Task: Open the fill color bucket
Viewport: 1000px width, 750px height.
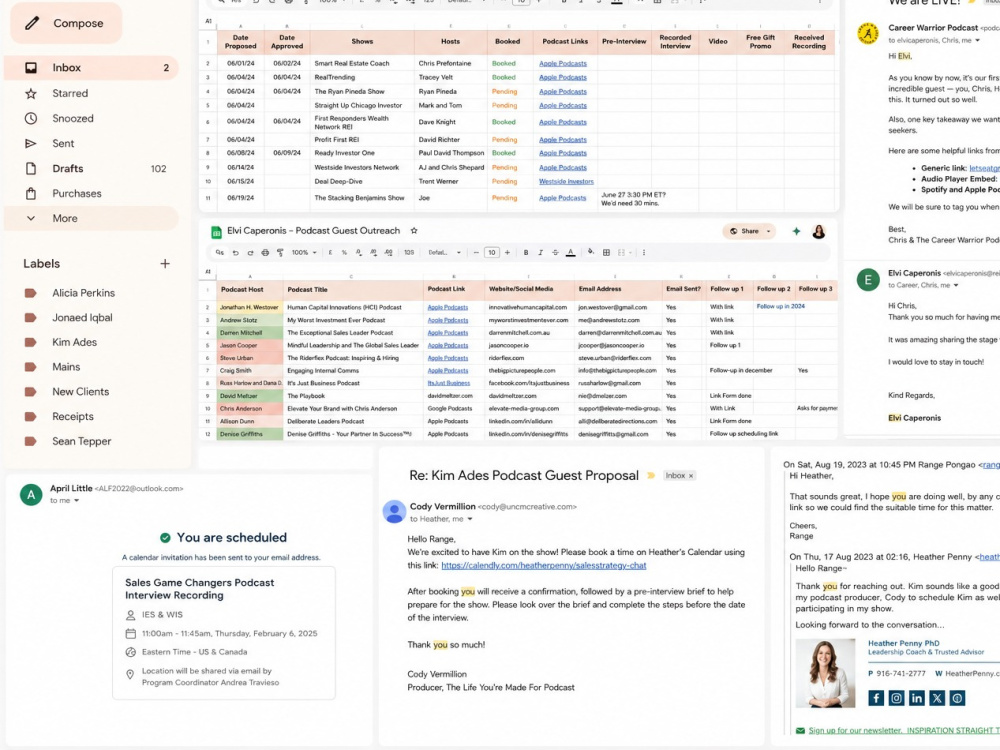Action: click(591, 252)
